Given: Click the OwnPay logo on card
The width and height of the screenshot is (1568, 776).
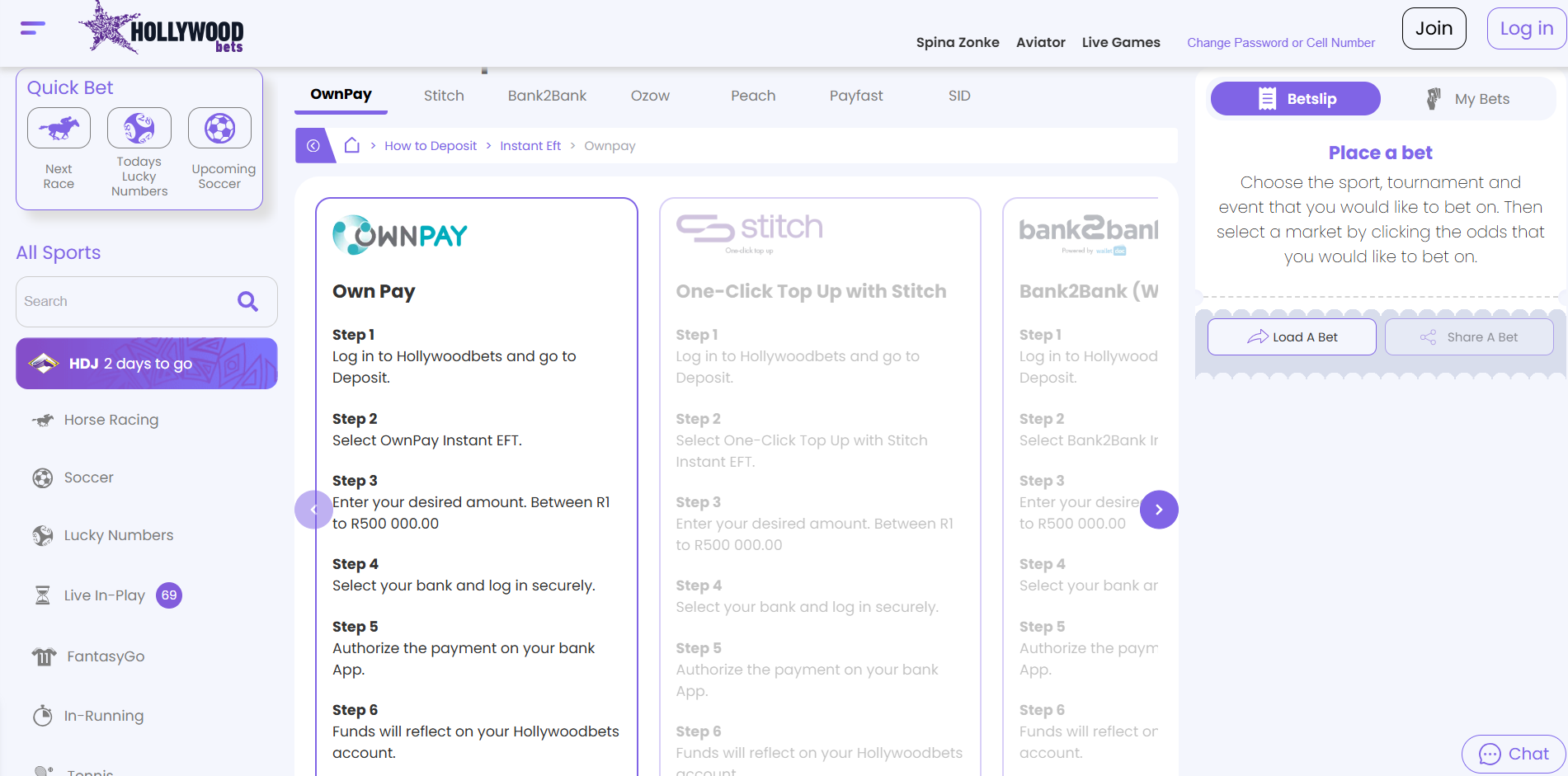Looking at the screenshot, I should [400, 235].
